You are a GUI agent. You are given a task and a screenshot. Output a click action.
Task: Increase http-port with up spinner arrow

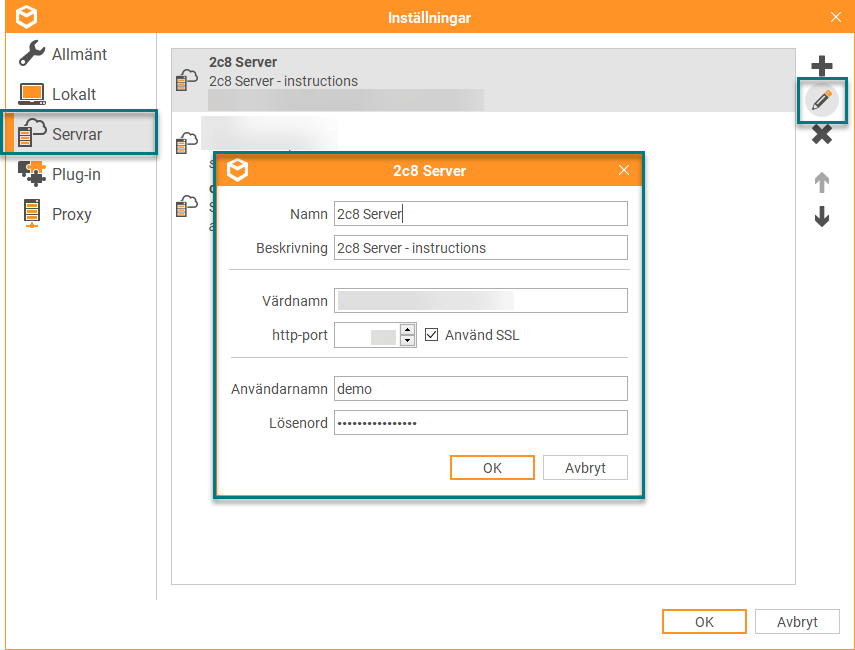pos(408,329)
